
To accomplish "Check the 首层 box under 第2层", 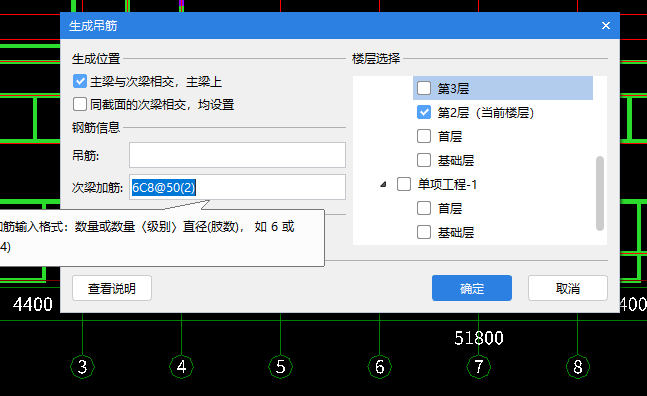I will click(x=424, y=136).
